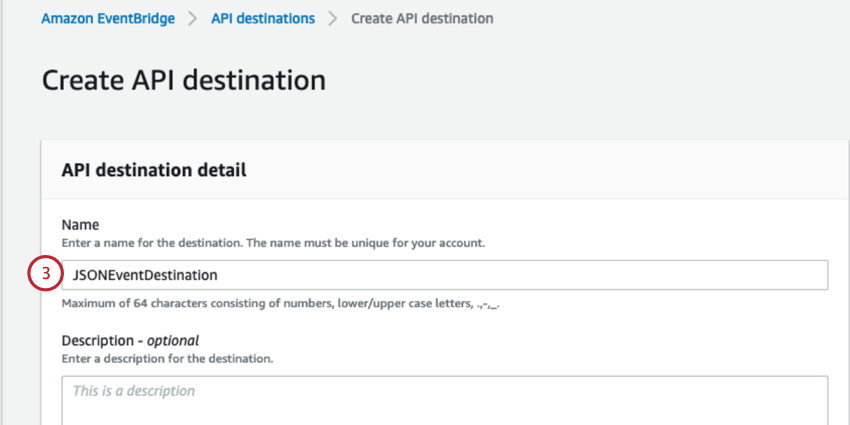Click the Description - optional label
The height and width of the screenshot is (425, 850).
click(x=130, y=340)
